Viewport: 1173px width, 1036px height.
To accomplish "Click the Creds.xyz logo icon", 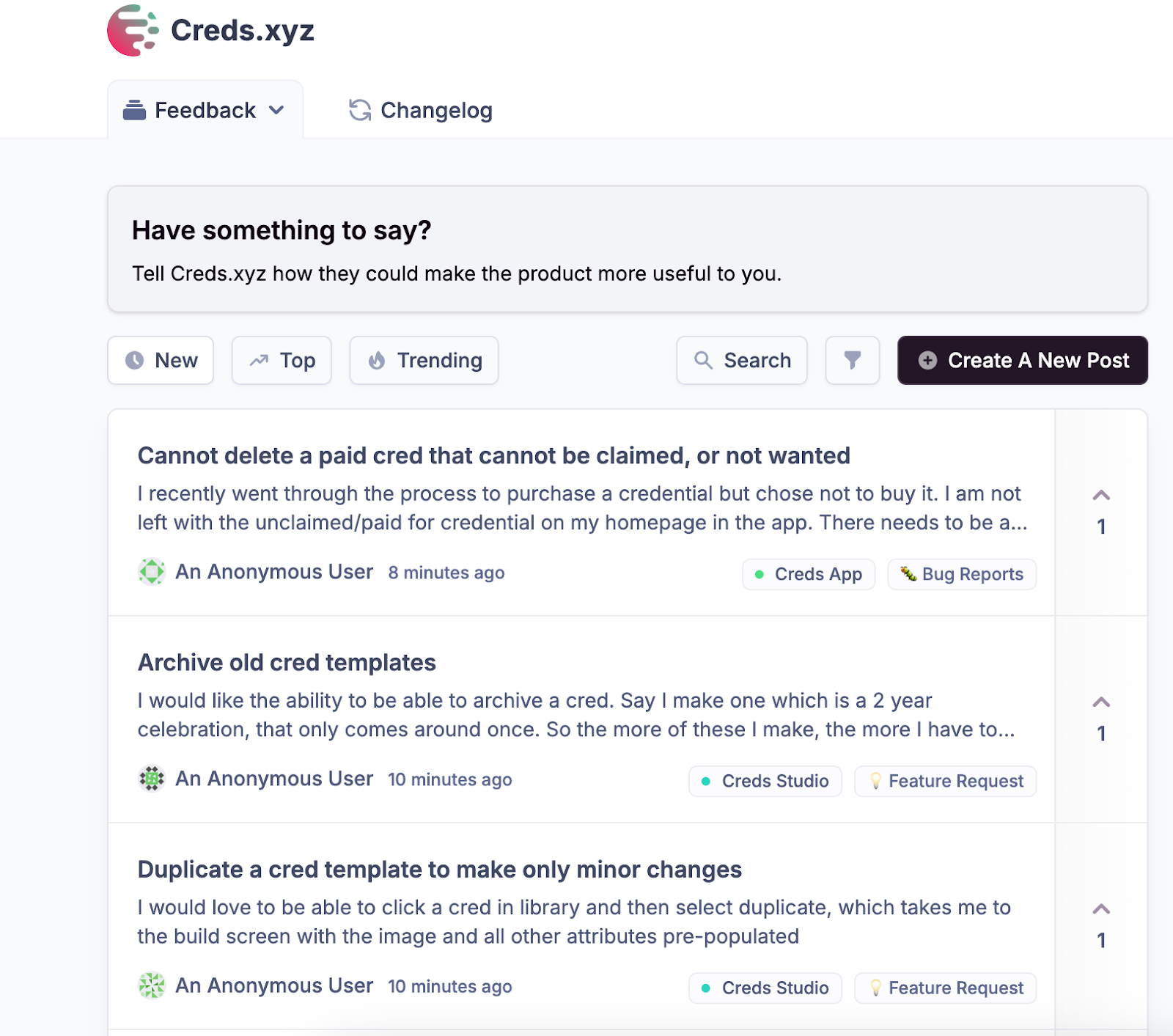I will [133, 31].
